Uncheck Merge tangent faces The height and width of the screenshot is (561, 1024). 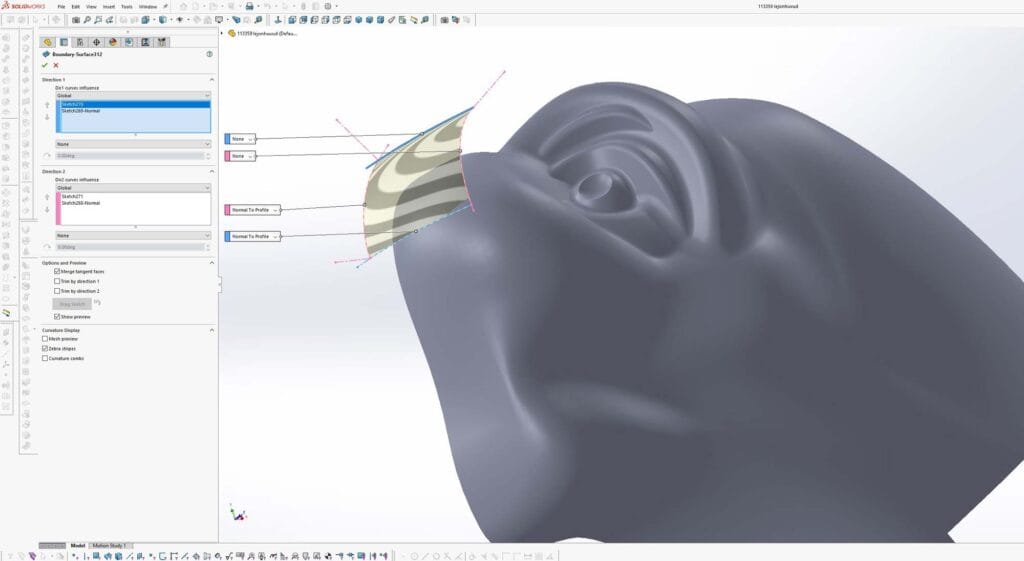pyautogui.click(x=57, y=271)
